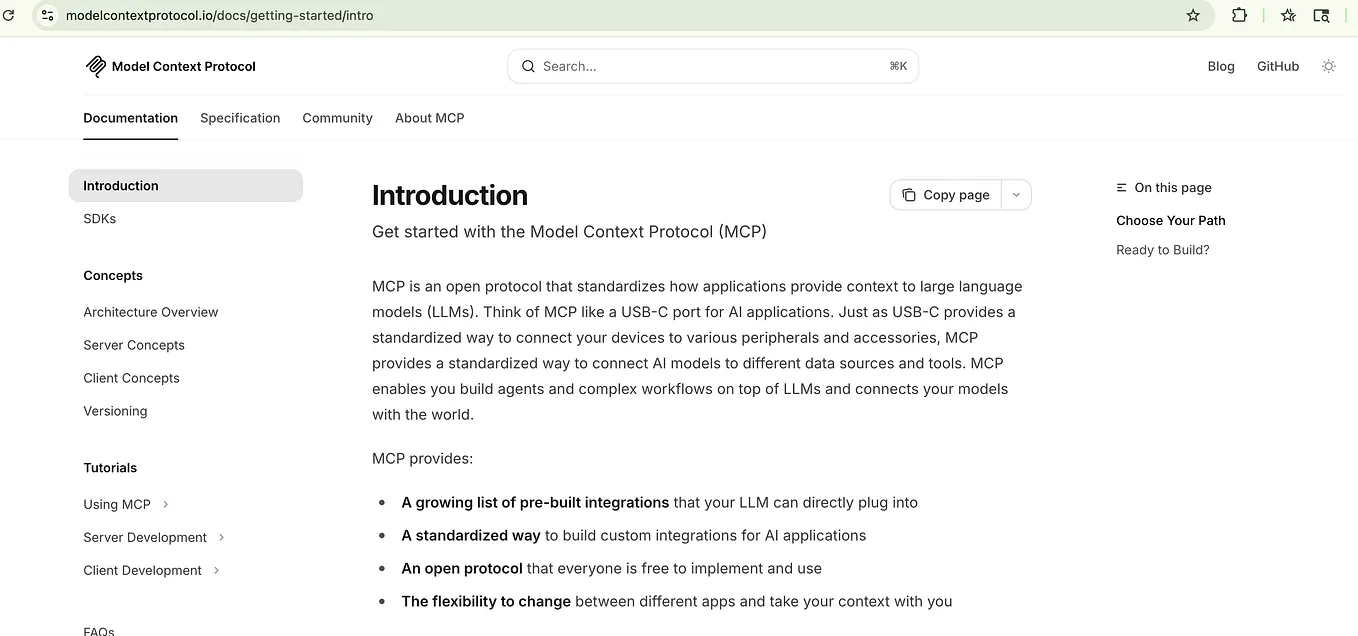Viewport: 1358px width, 636px height.
Task: Switch to the Specification tab
Action: 240,118
